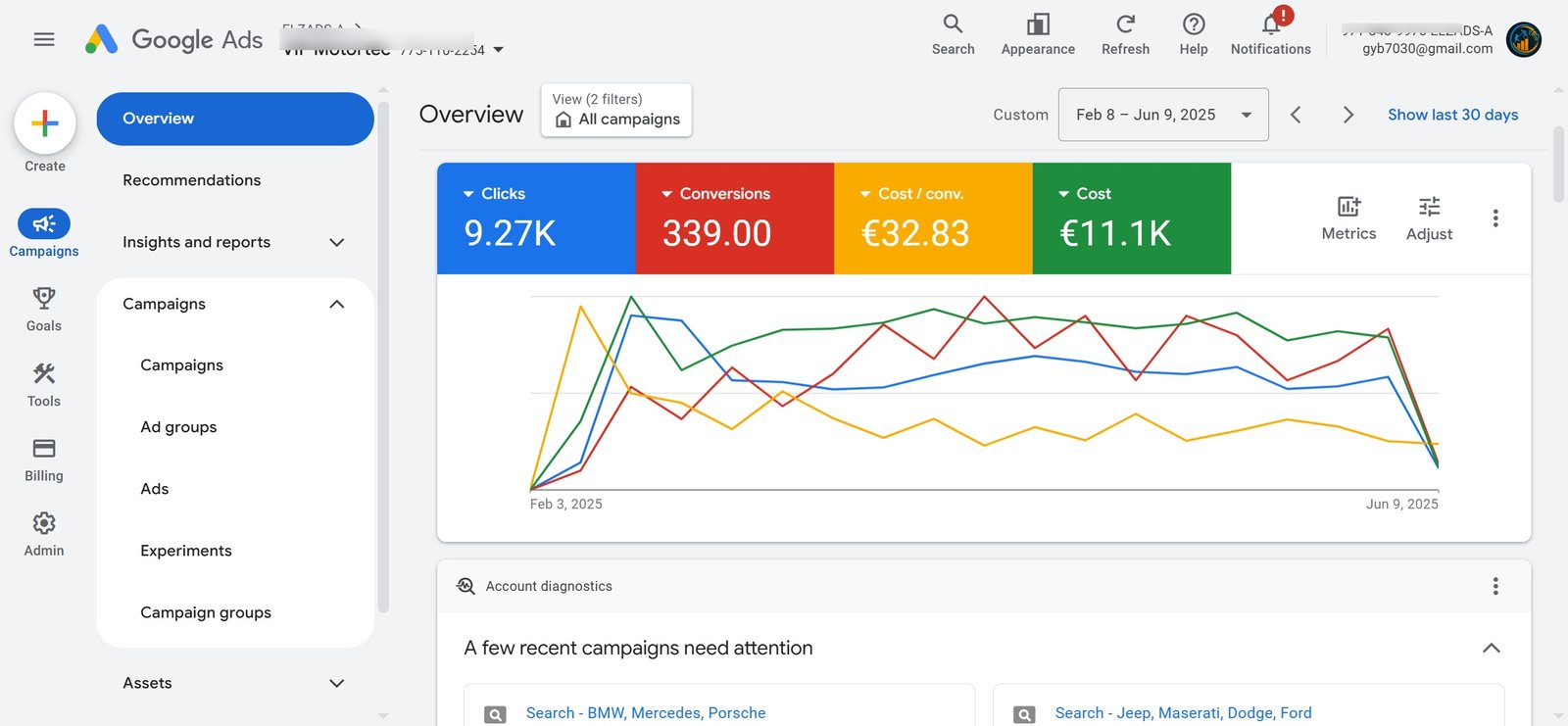The image size is (1568, 726).
Task: Go to previous date range
Action: tap(1296, 115)
